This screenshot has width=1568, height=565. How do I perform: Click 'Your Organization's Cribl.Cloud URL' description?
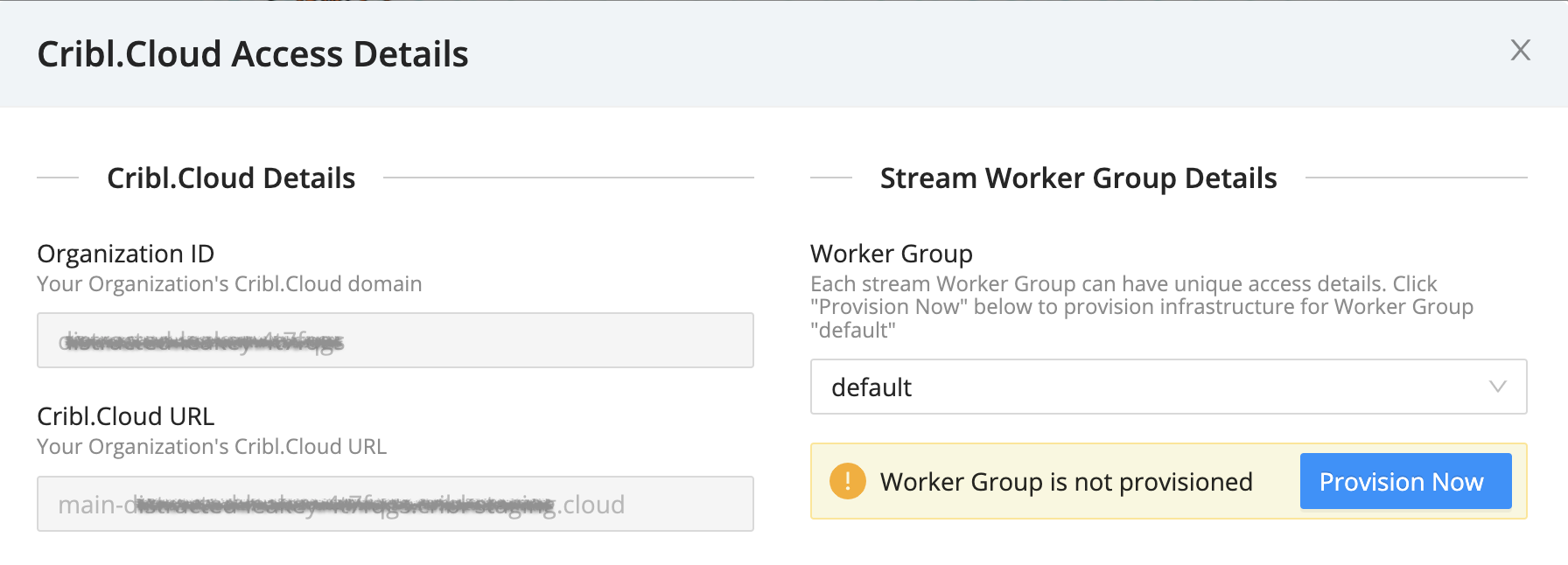tap(212, 447)
